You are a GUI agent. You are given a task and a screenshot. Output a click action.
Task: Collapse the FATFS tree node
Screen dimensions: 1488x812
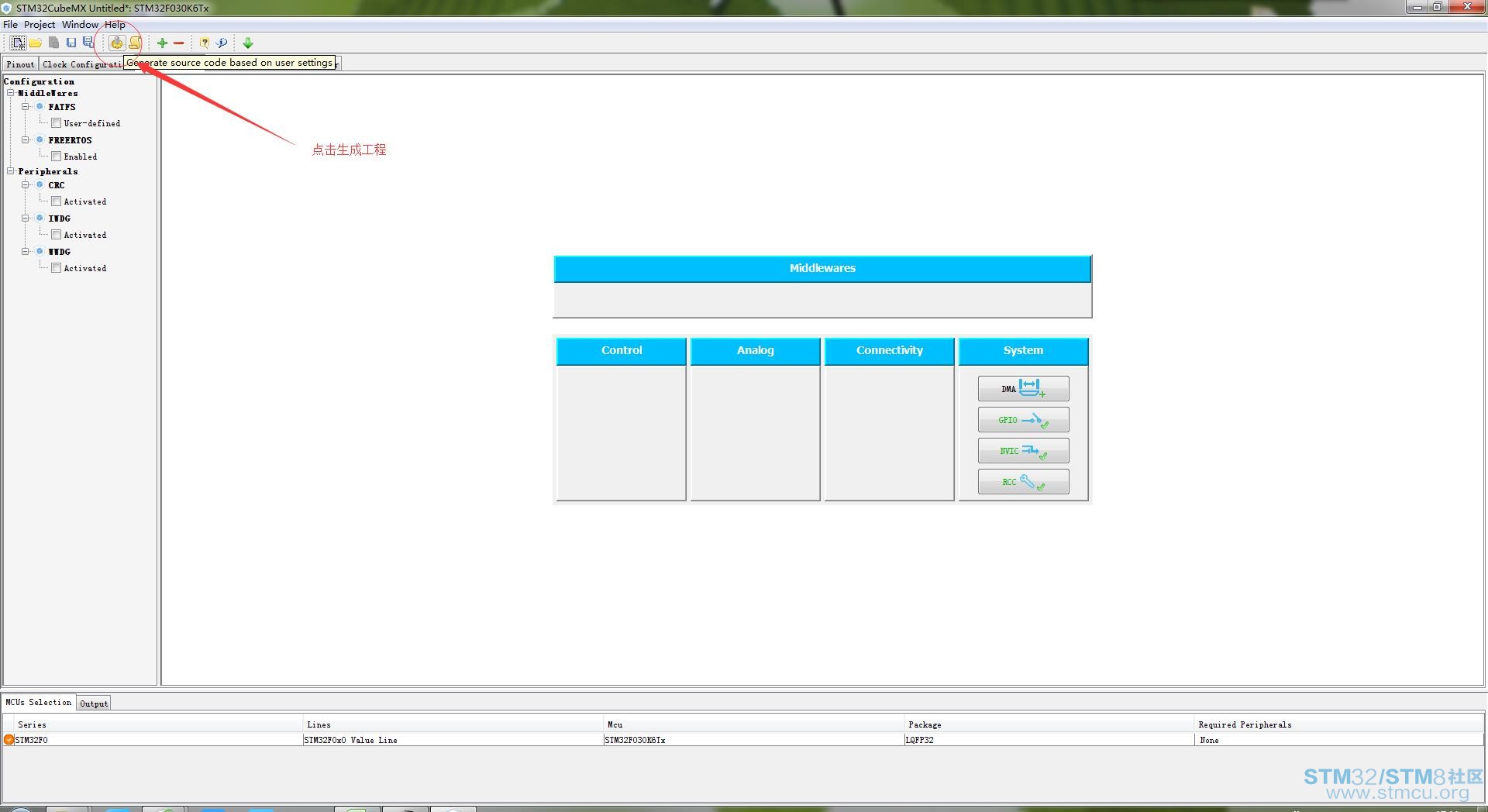pyautogui.click(x=26, y=107)
